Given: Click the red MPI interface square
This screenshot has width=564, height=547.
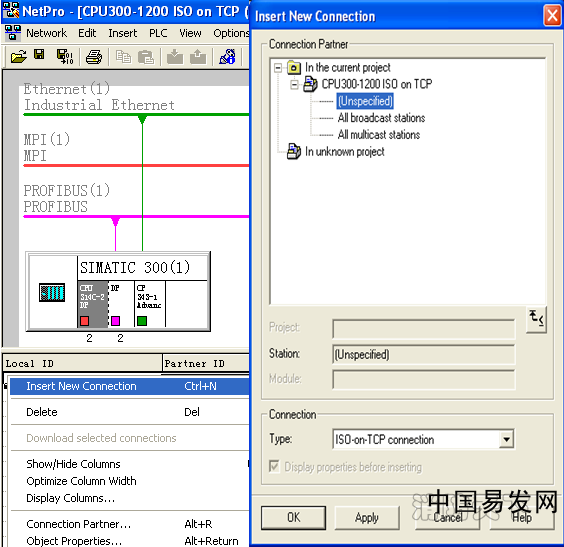Looking at the screenshot, I should tap(85, 320).
